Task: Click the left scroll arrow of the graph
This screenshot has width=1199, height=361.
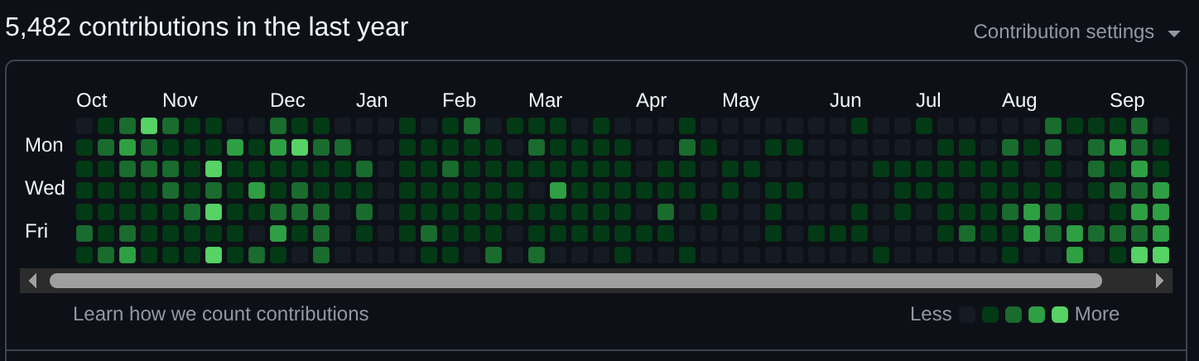Action: click(32, 281)
